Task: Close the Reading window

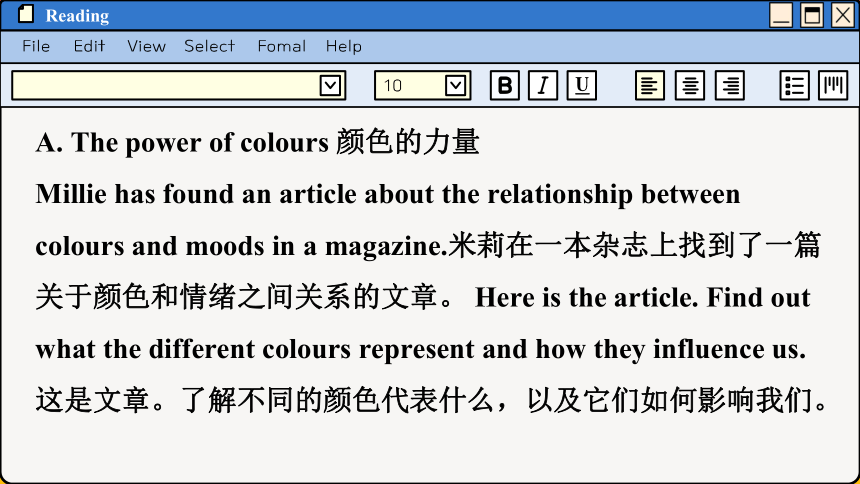Action: click(843, 15)
